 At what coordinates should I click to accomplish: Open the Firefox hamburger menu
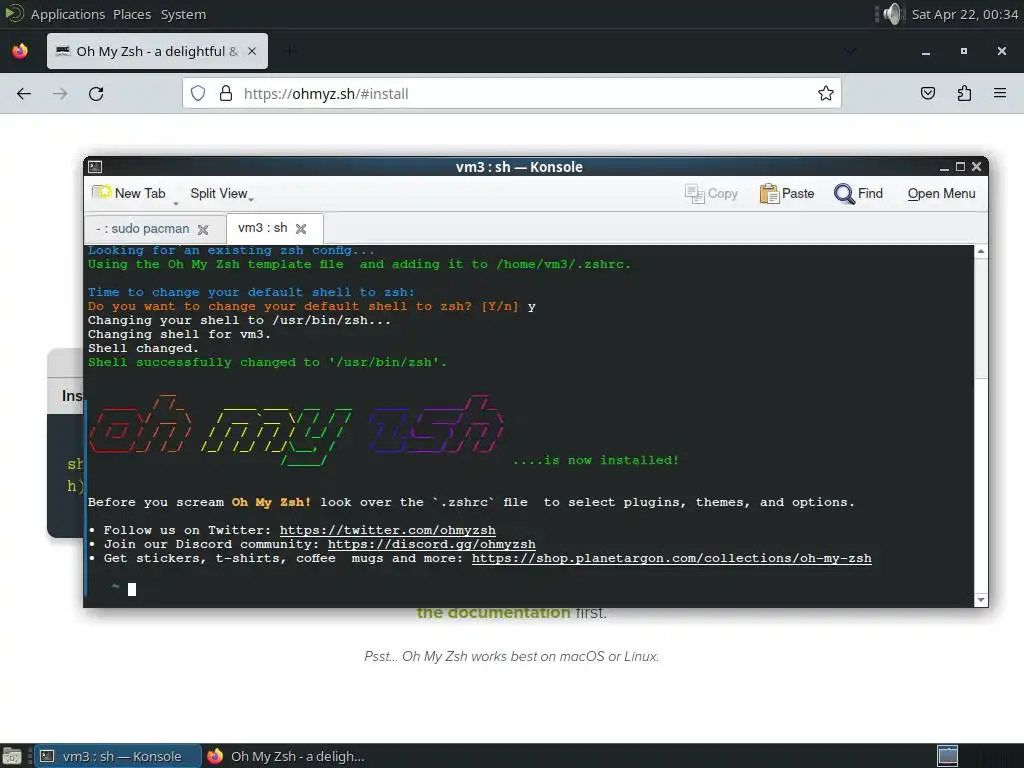pos(1000,93)
